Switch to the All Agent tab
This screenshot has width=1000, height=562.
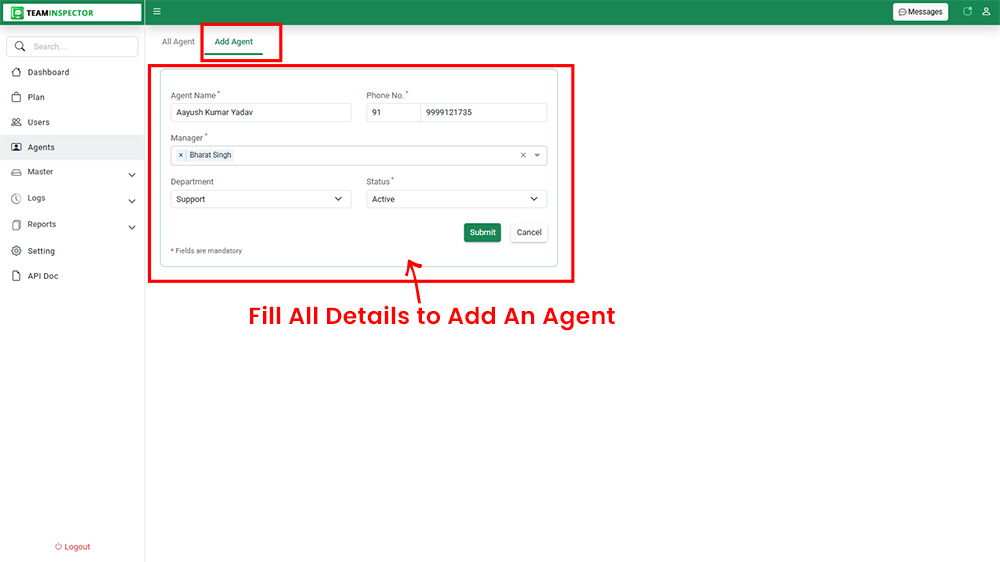coord(178,42)
